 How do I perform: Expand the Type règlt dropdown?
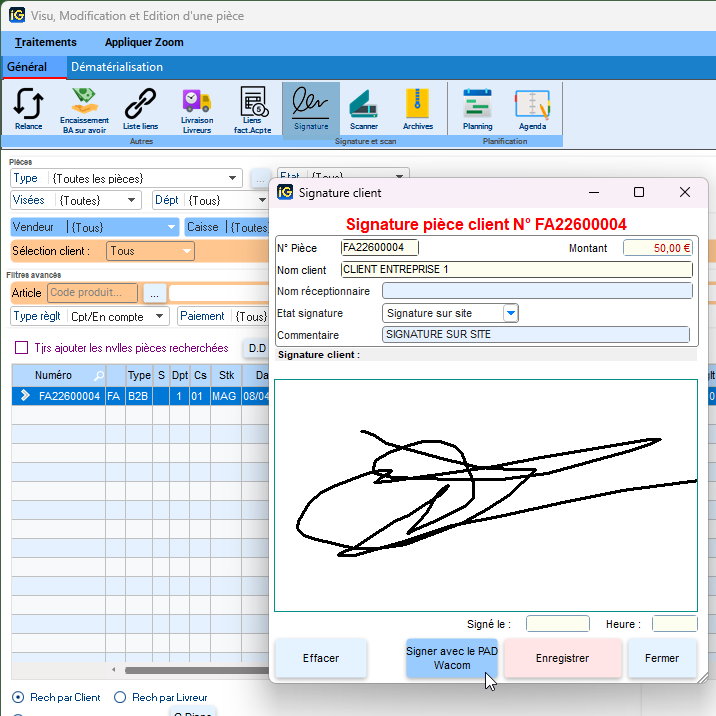point(160,317)
